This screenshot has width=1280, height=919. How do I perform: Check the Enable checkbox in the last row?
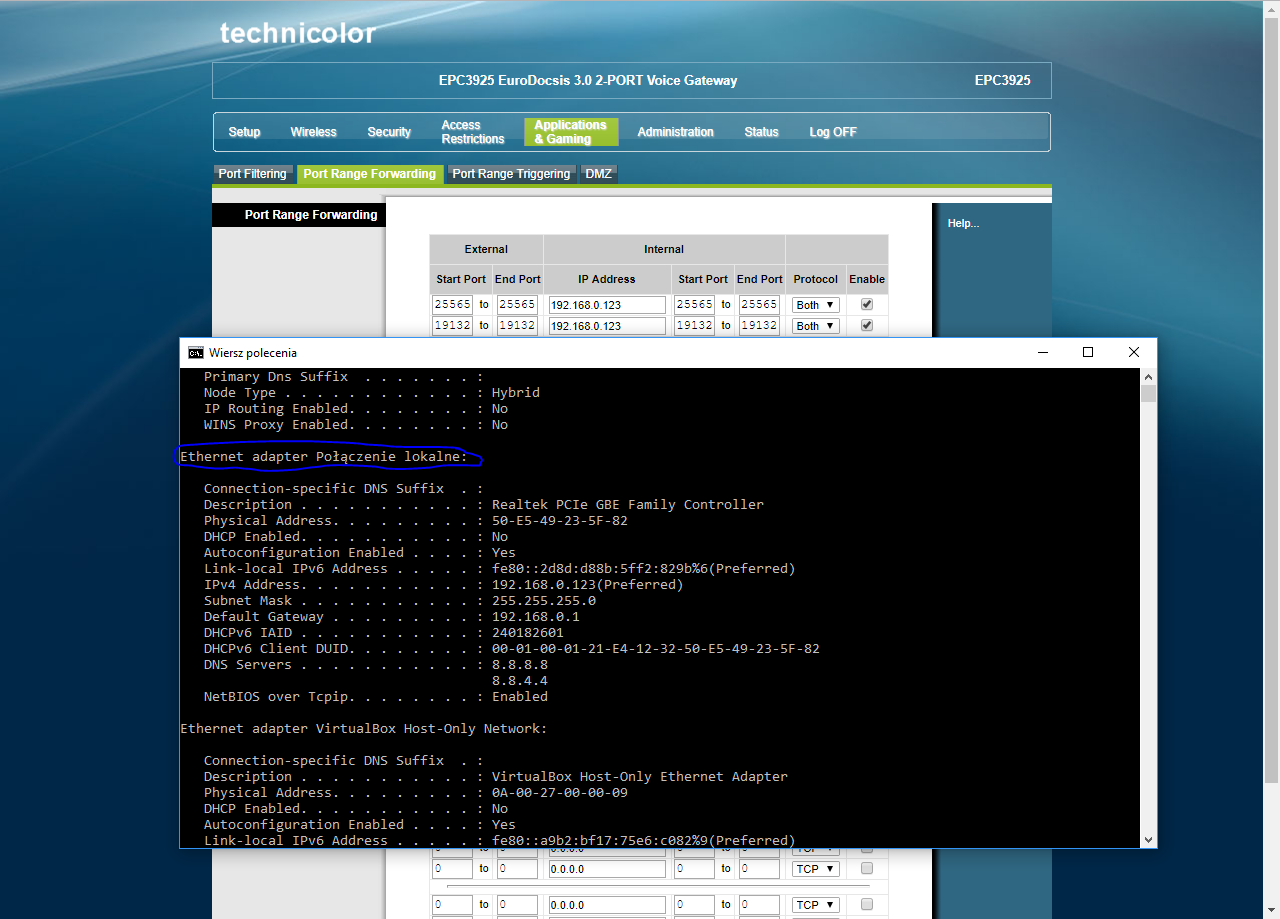(x=867, y=904)
